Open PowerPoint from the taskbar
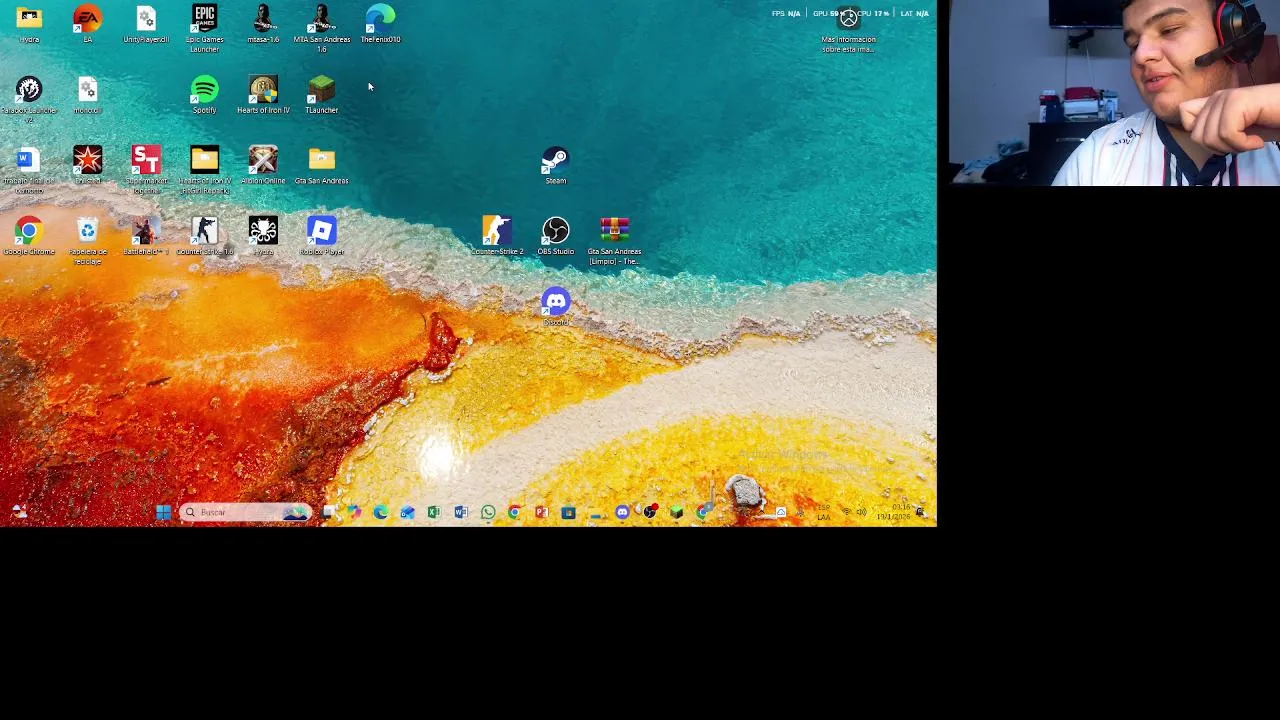Viewport: 1280px width, 720px height. [x=541, y=512]
